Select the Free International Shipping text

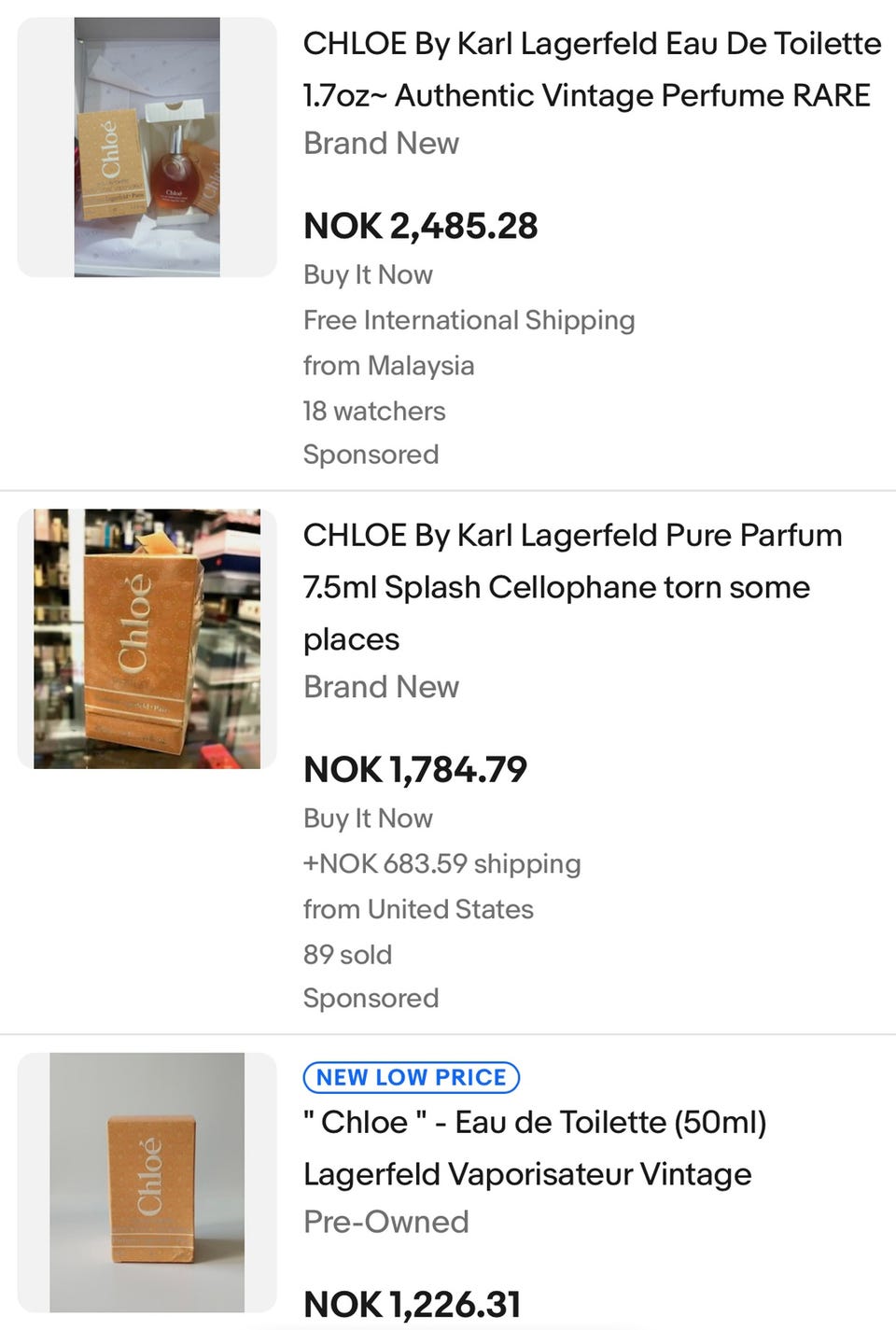pos(469,320)
